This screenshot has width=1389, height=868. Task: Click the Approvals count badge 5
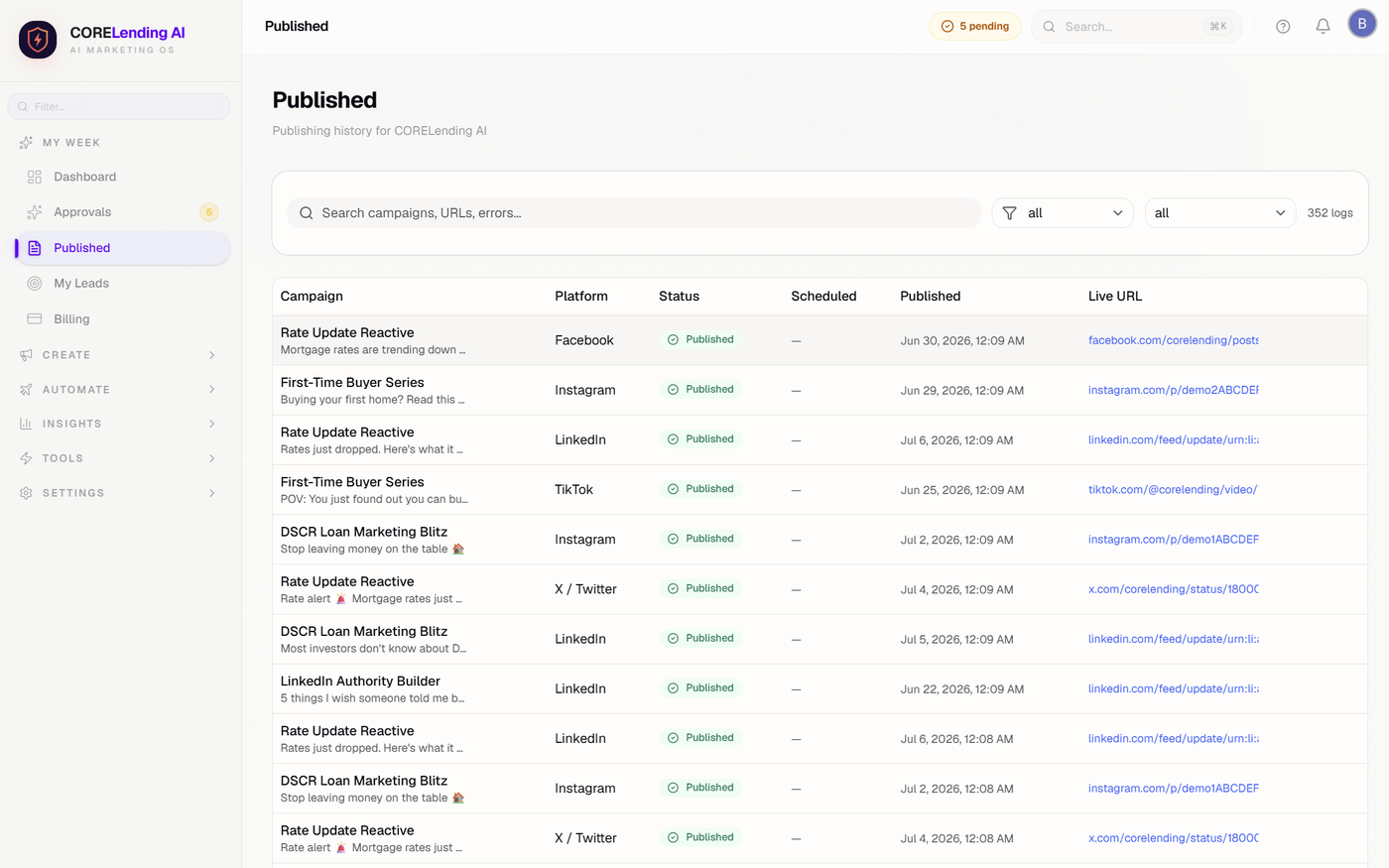(x=209, y=212)
